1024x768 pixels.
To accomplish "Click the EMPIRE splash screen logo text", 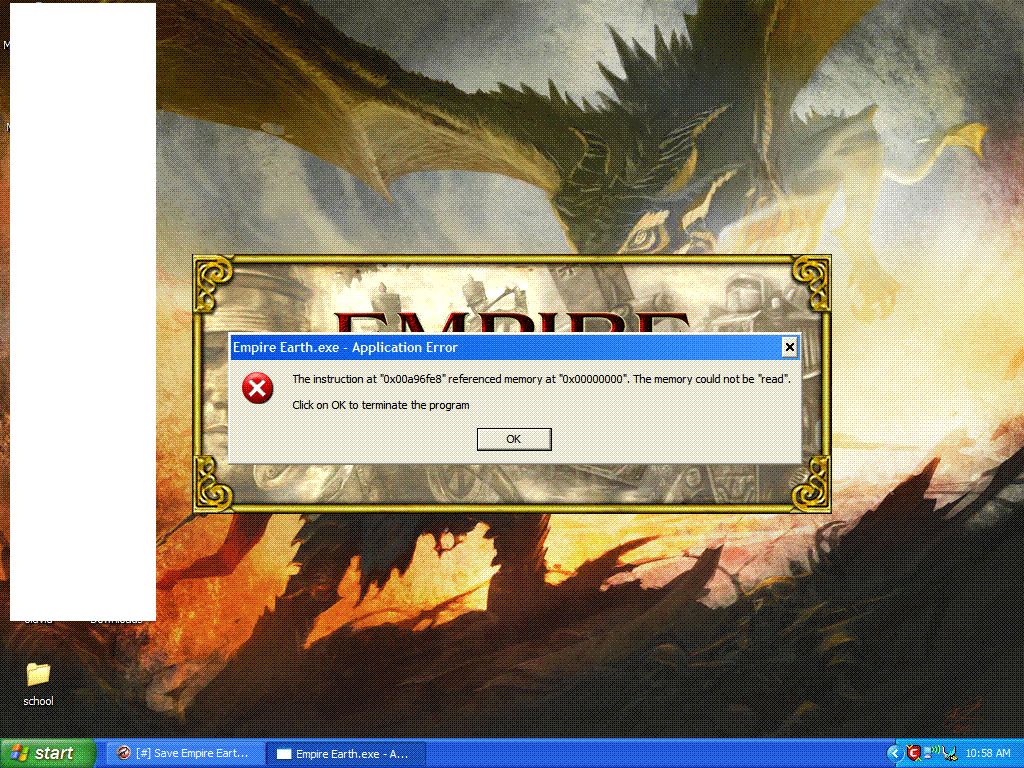I will point(512,322).
